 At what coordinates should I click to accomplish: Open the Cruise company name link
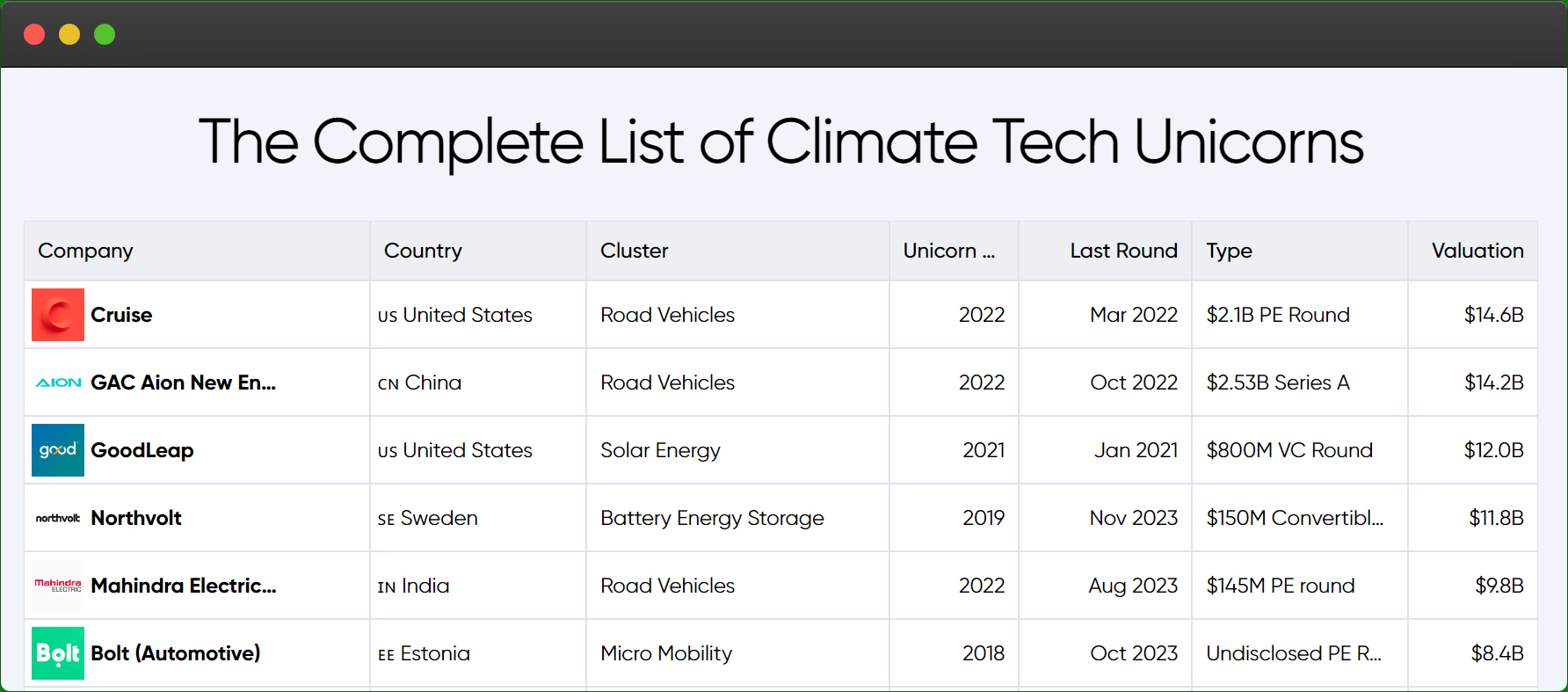pyautogui.click(x=121, y=315)
